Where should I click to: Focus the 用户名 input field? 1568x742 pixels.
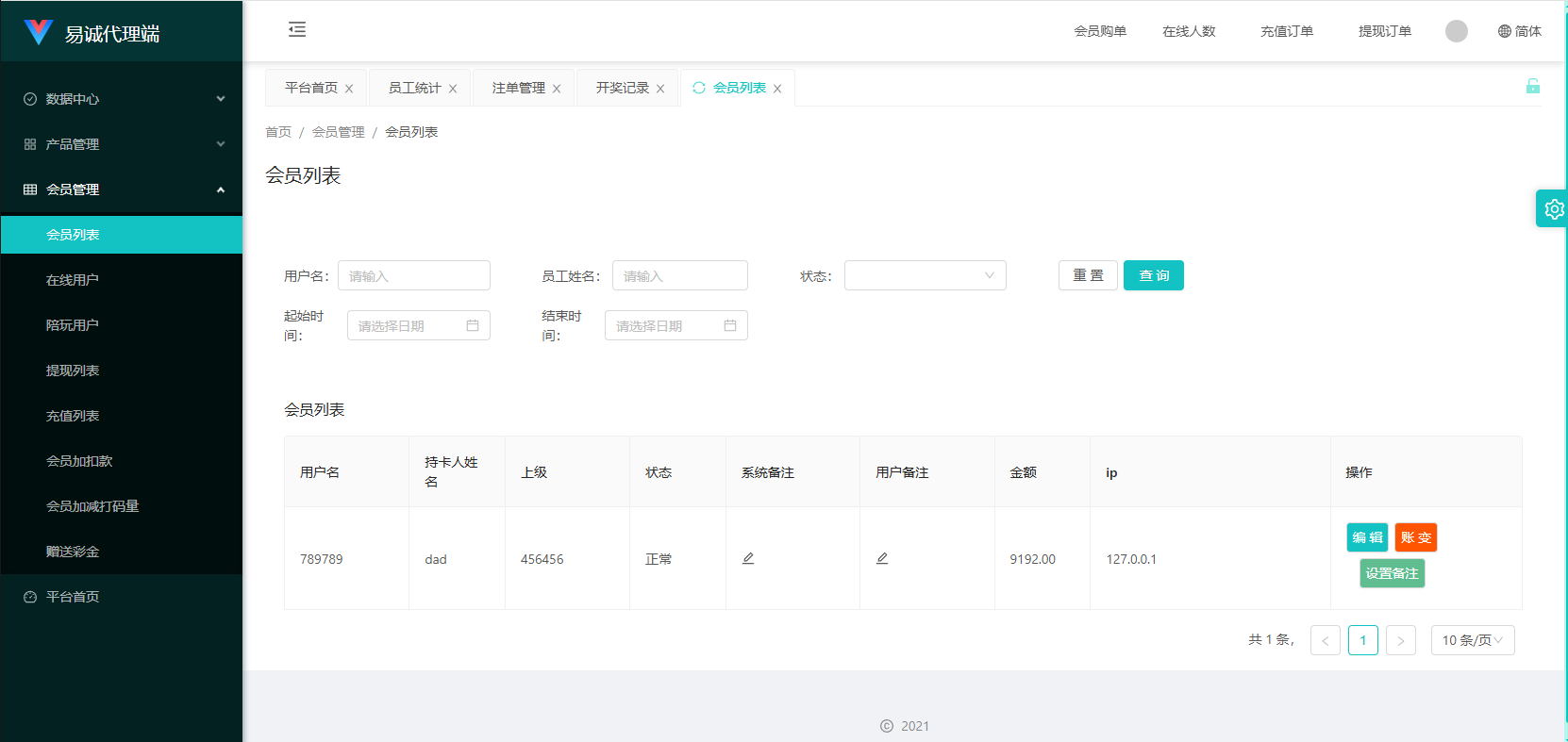tap(414, 275)
